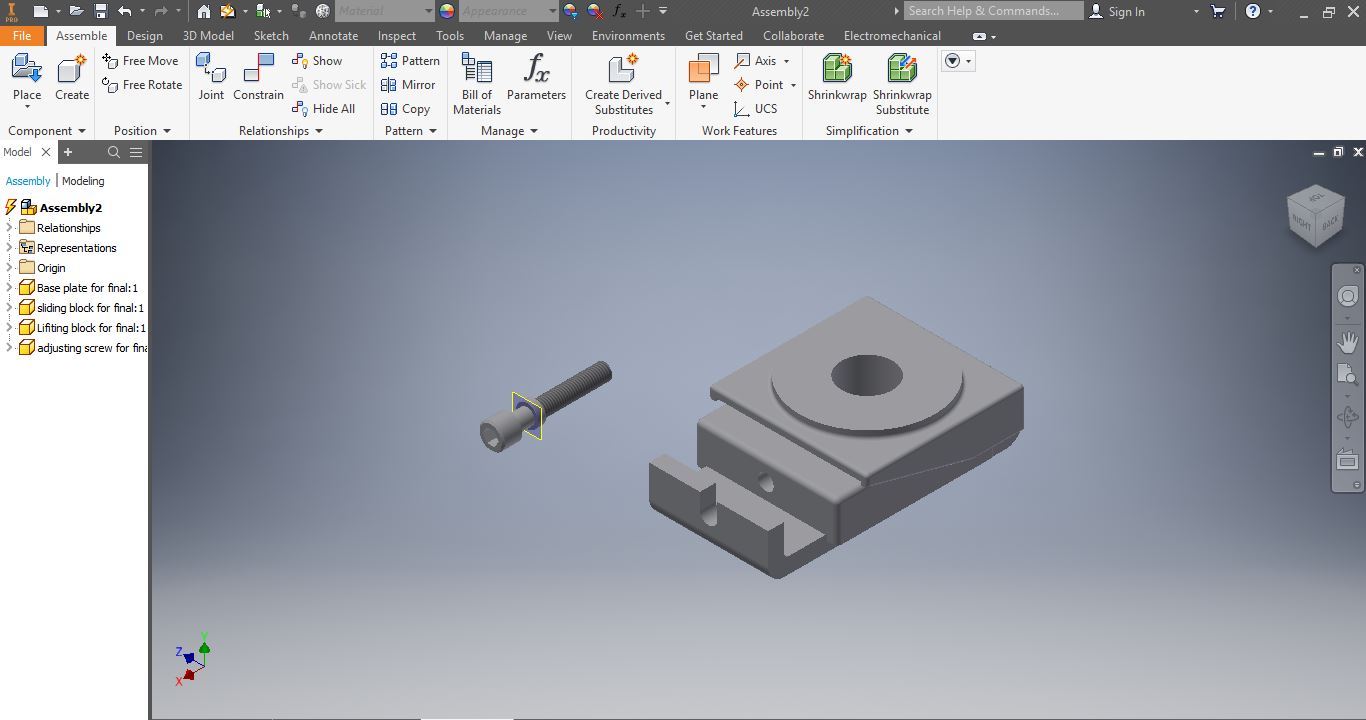The width and height of the screenshot is (1366, 720).
Task: Click the Search Help & Commands field
Action: [x=993, y=11]
